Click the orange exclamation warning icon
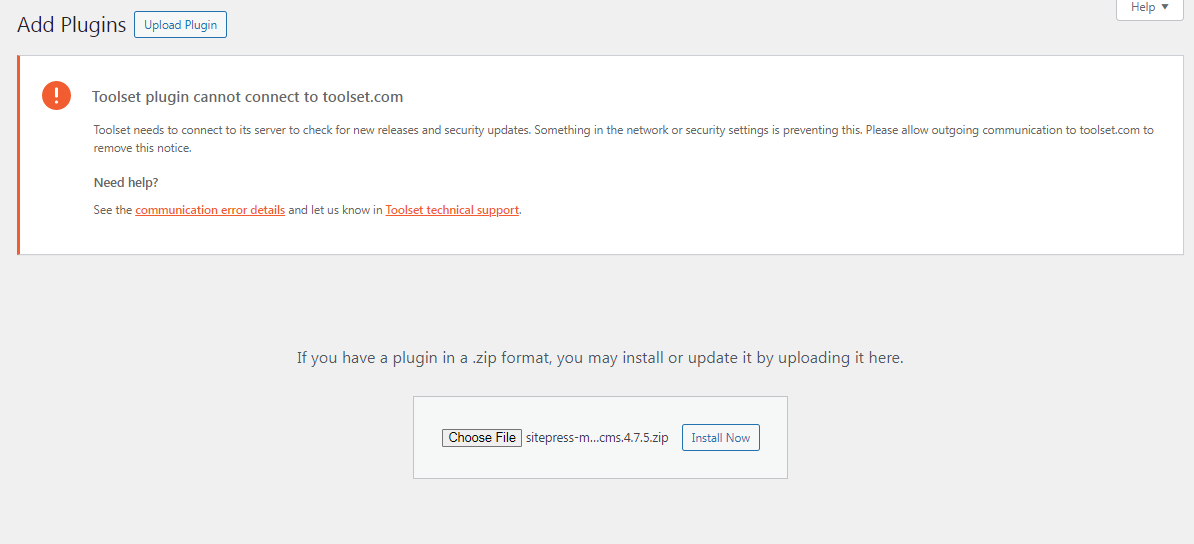The height and width of the screenshot is (544, 1194). coord(56,96)
